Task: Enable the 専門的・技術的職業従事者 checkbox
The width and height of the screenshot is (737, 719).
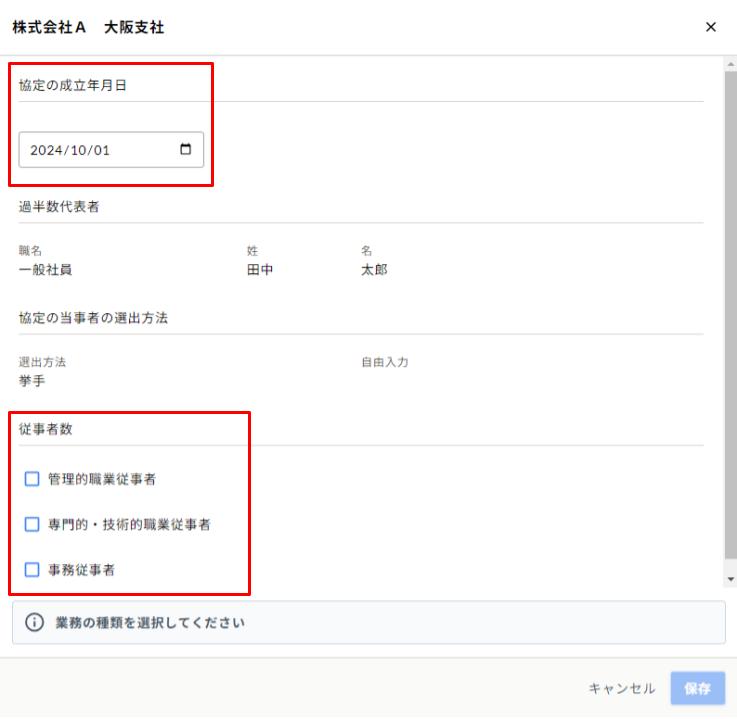Action: point(32,524)
